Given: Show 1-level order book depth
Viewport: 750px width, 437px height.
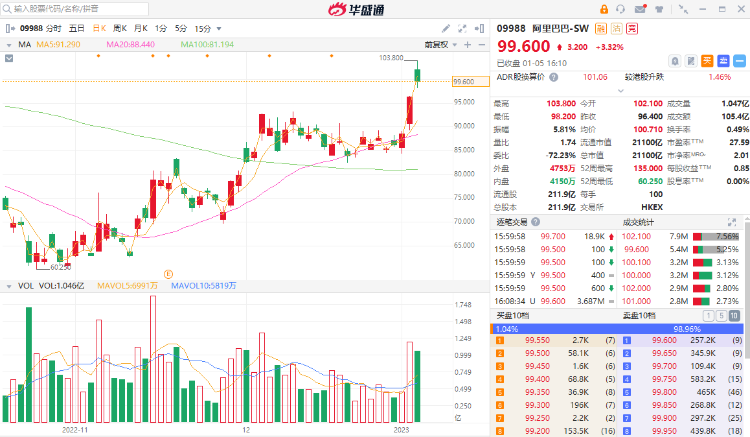Looking at the screenshot, I should coord(708,316).
